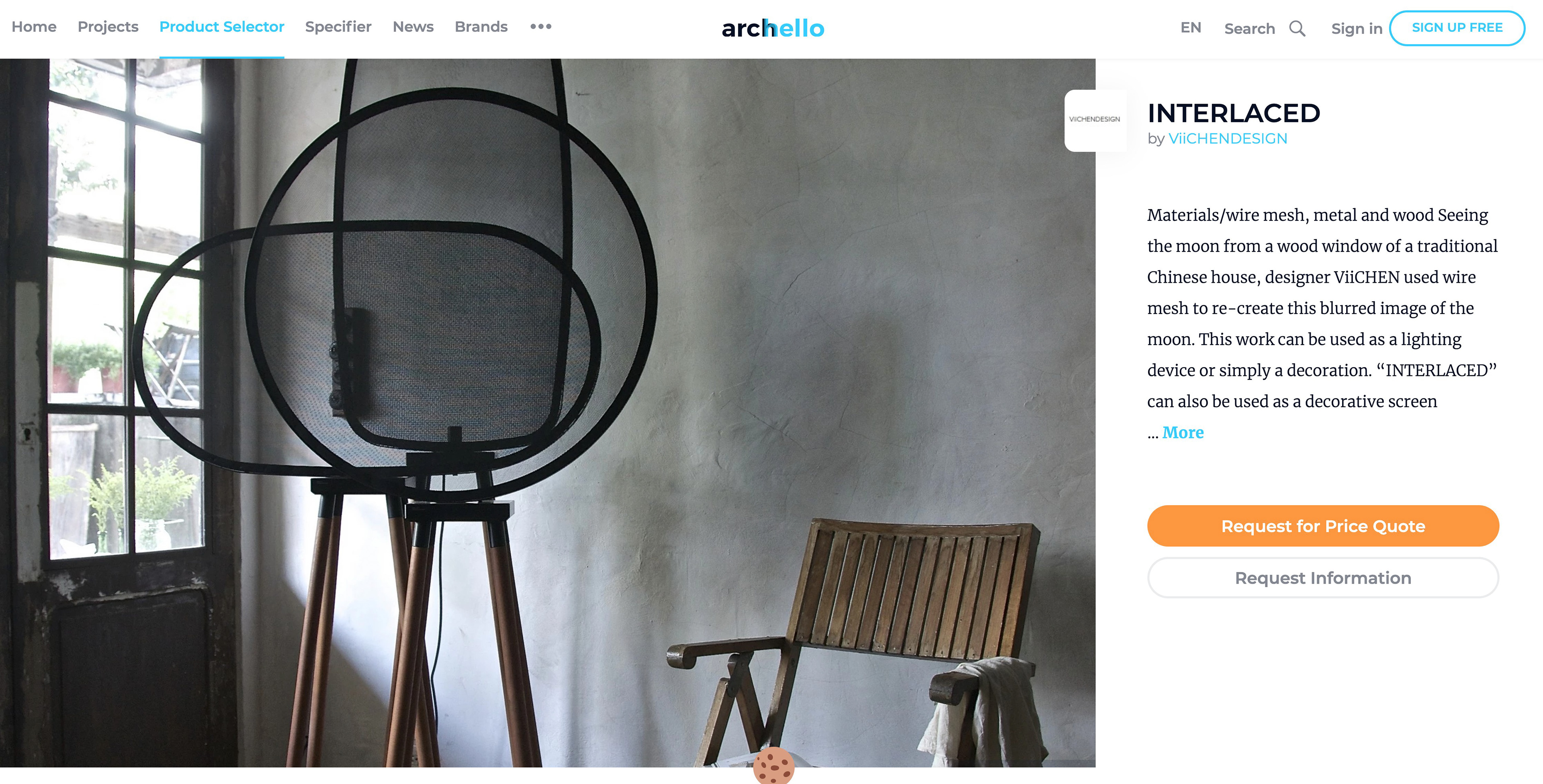Expand description with the More link
Image resolution: width=1543 pixels, height=784 pixels.
(1183, 433)
